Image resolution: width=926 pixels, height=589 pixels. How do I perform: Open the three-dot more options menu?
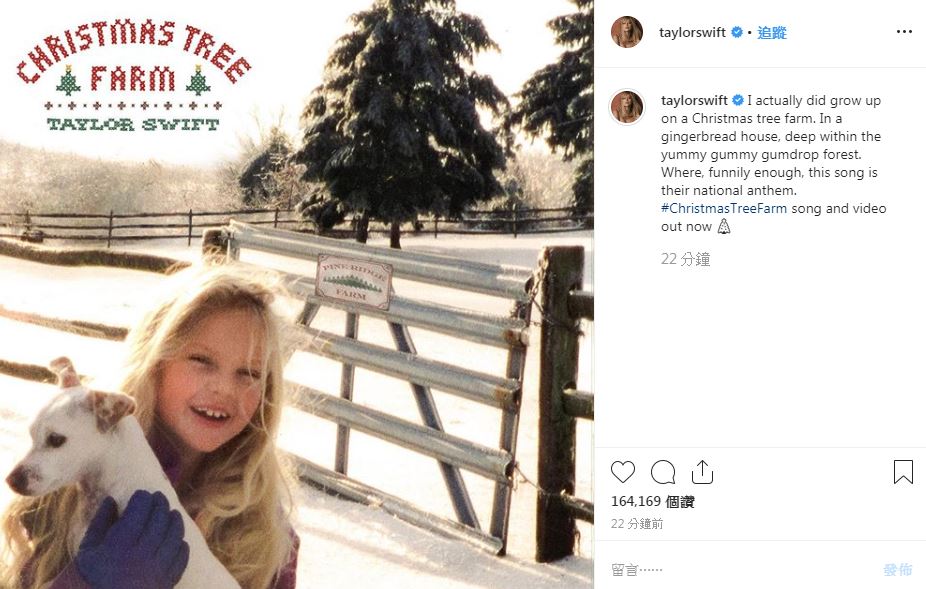click(x=904, y=32)
